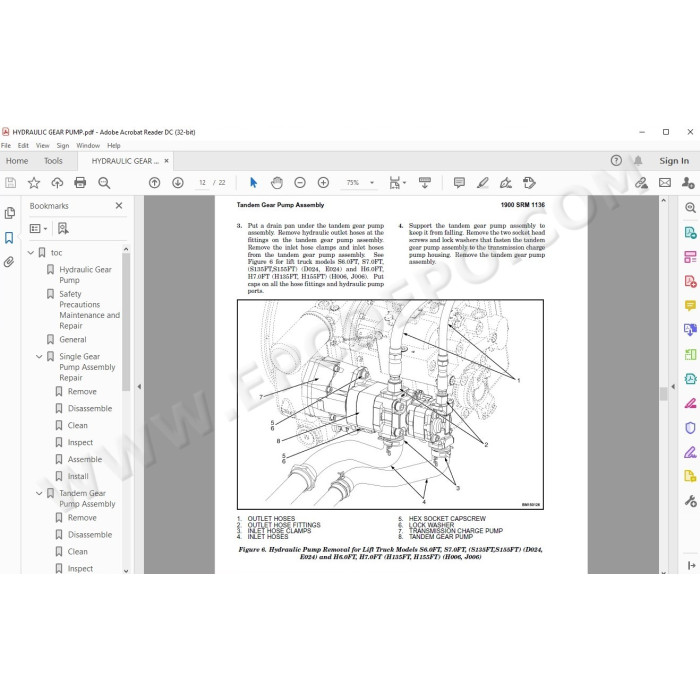This screenshot has height=700, width=700.
Task: Open right-pane search tool icon
Action: pos(690,208)
